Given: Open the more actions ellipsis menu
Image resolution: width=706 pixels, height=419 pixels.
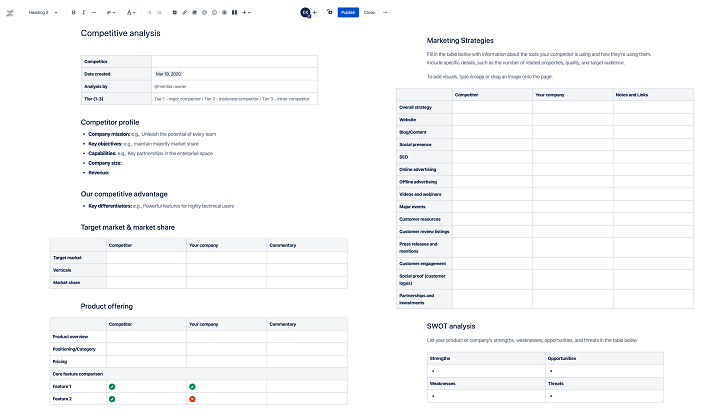Looking at the screenshot, I should coord(386,12).
